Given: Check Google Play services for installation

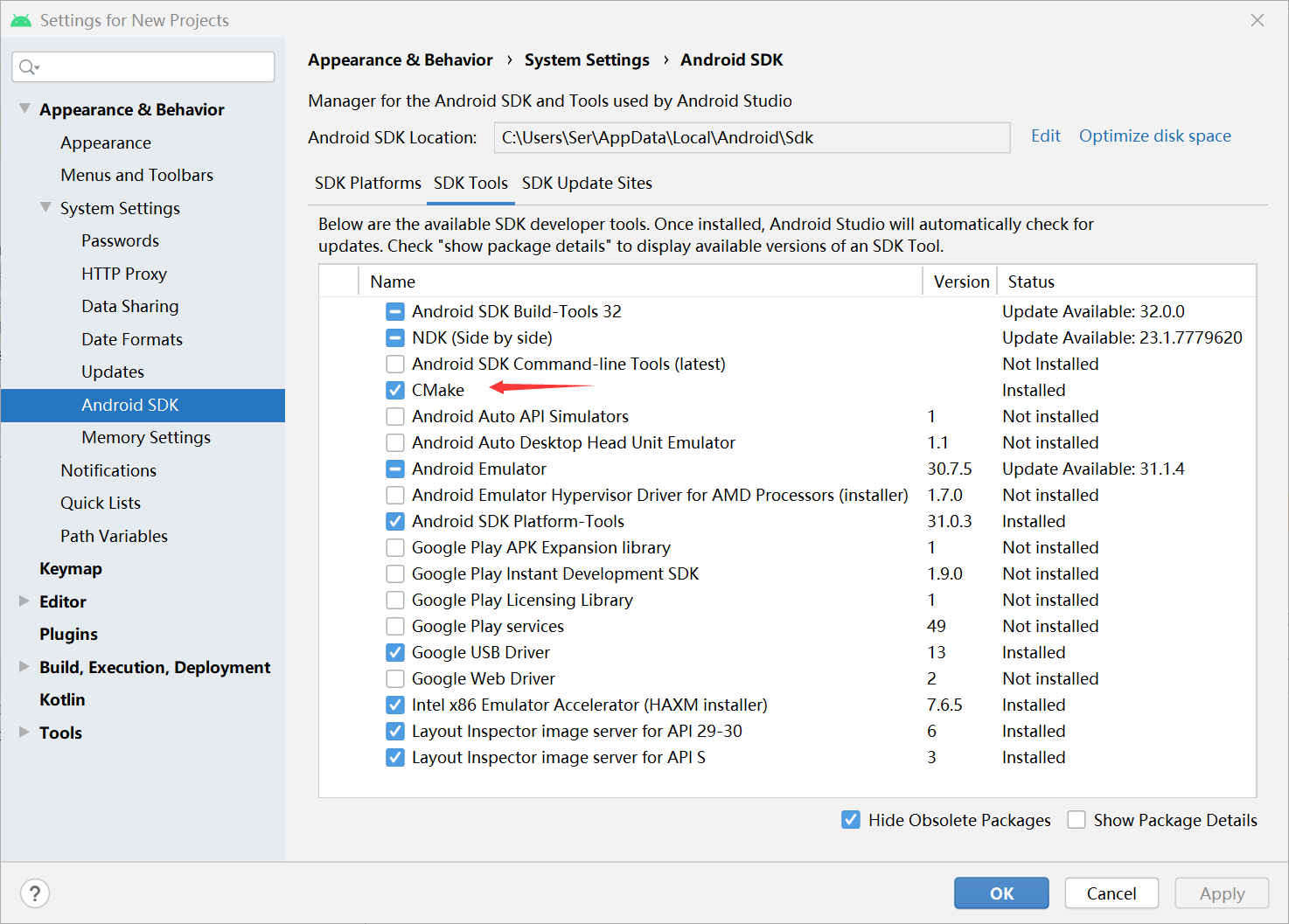Looking at the screenshot, I should coord(395,626).
